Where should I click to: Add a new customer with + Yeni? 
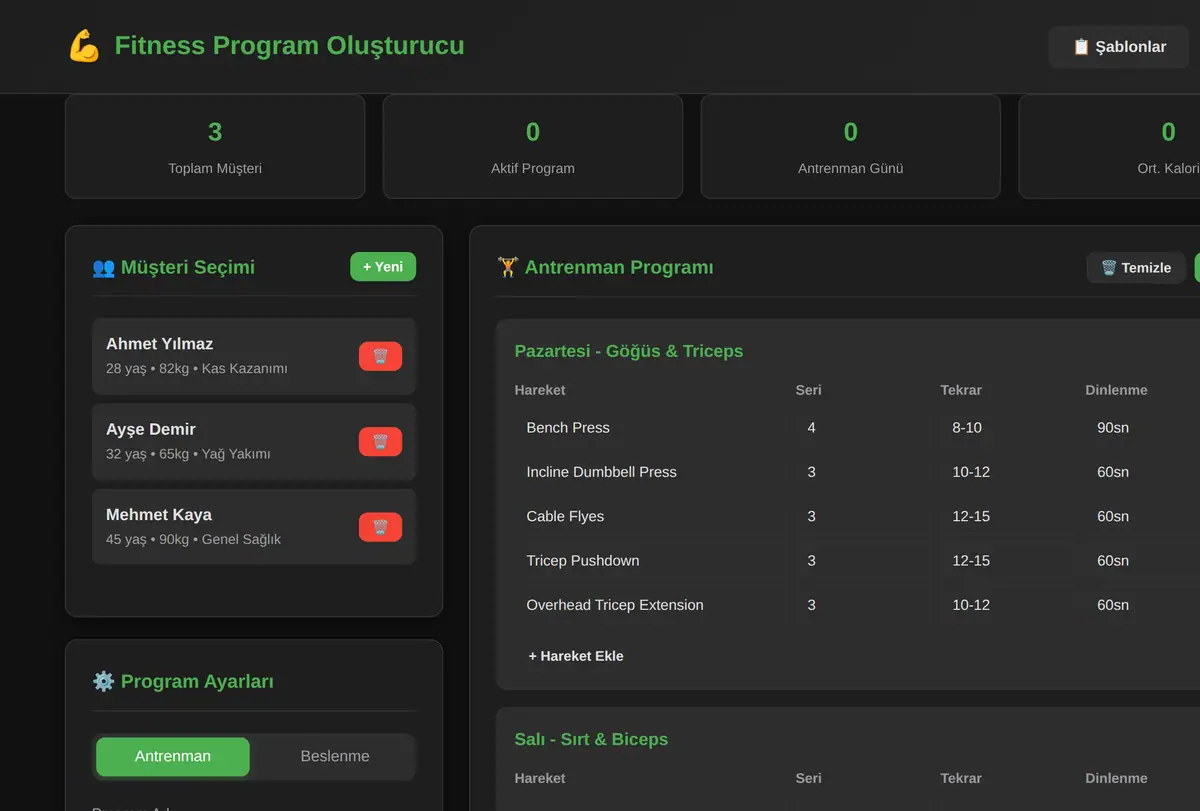click(x=383, y=267)
